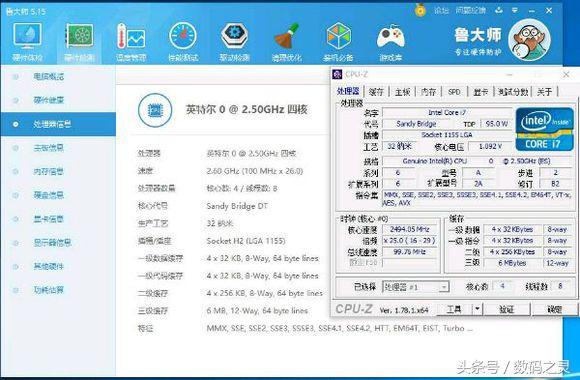This screenshot has height=380, width=580.
Task: Open the 论坛 forum link
Action: pos(441,10)
